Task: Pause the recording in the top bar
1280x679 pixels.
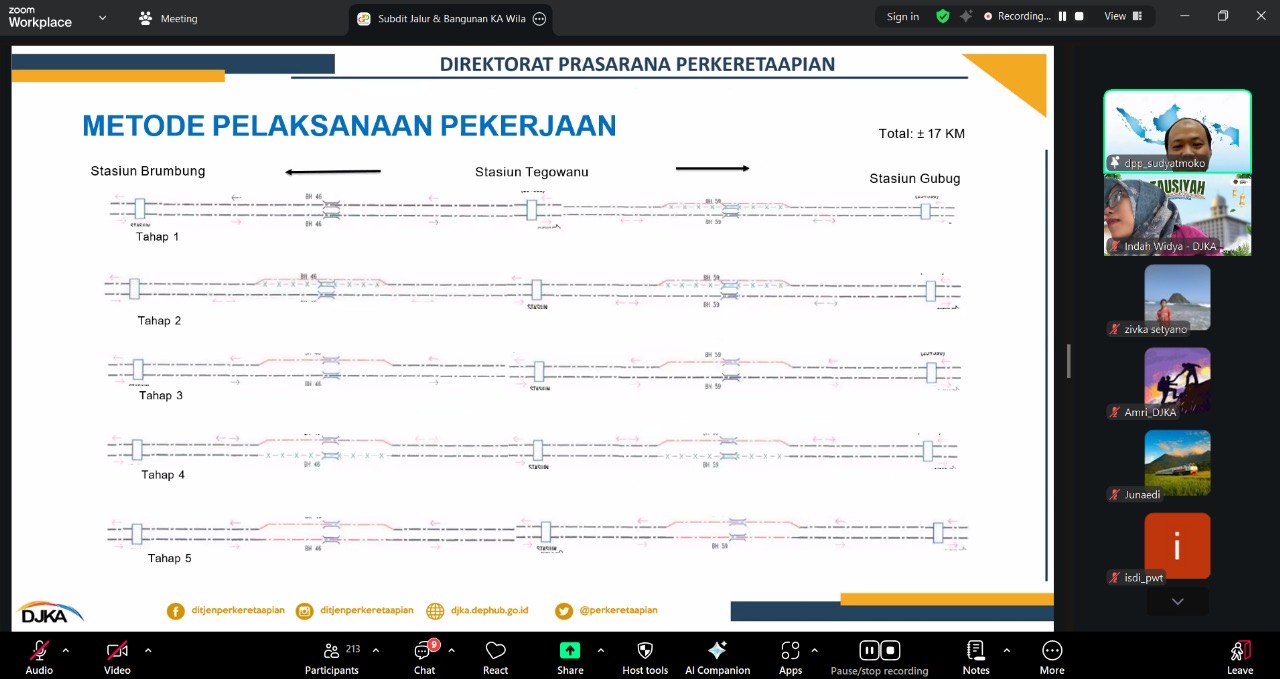Action: [1063, 16]
